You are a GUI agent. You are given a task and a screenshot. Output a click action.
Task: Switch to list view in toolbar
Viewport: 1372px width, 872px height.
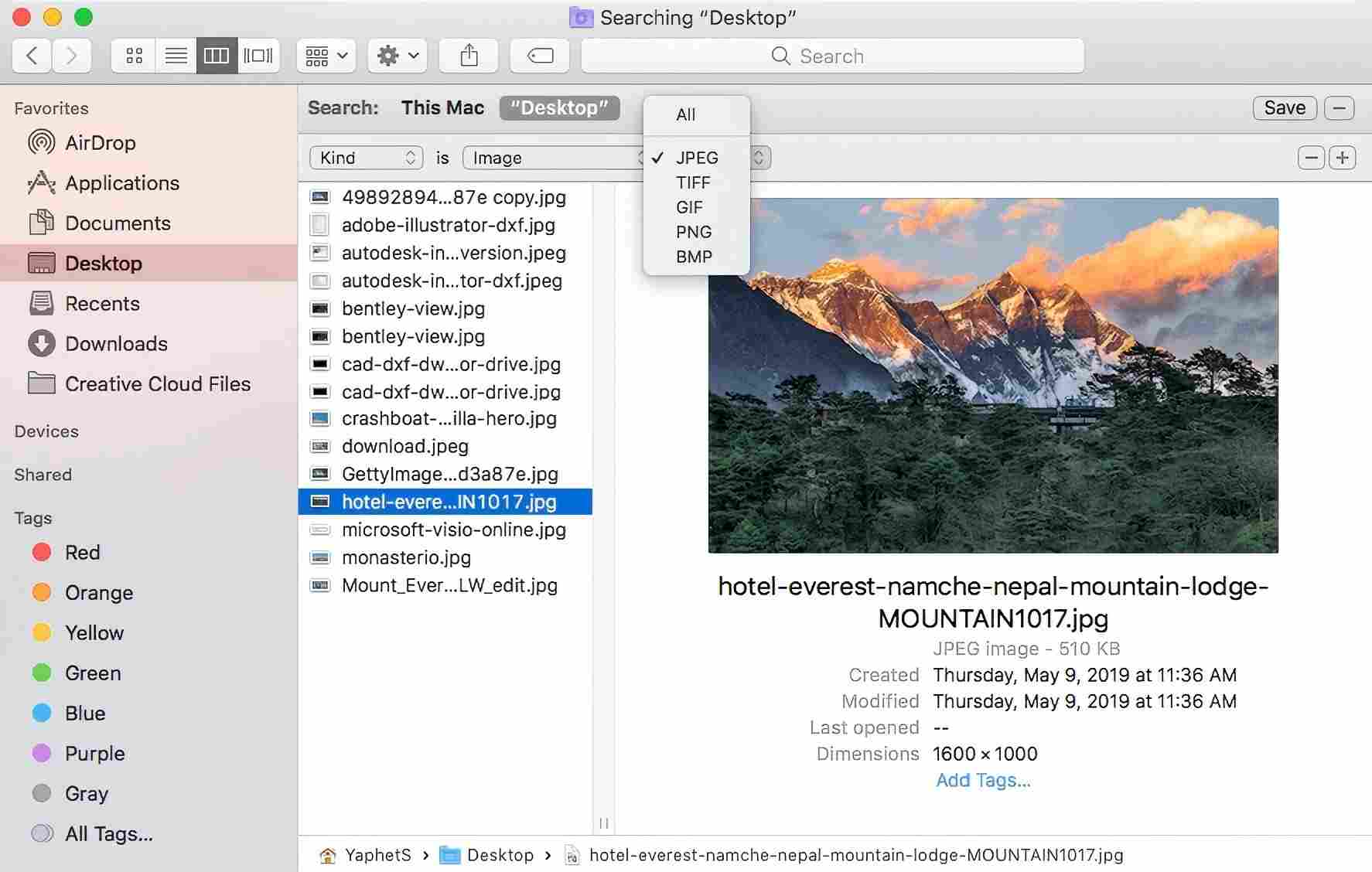tap(176, 56)
